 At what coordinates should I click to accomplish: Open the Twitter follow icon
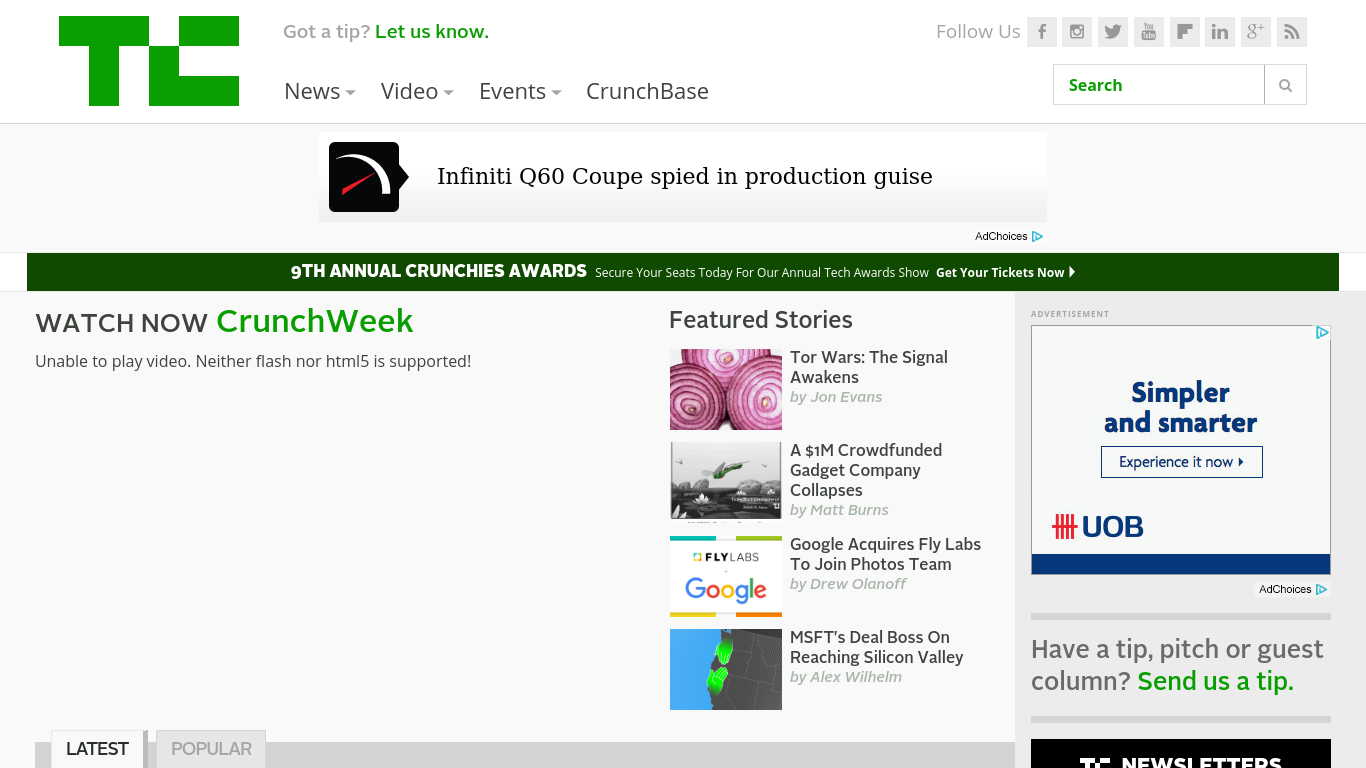tap(1113, 32)
